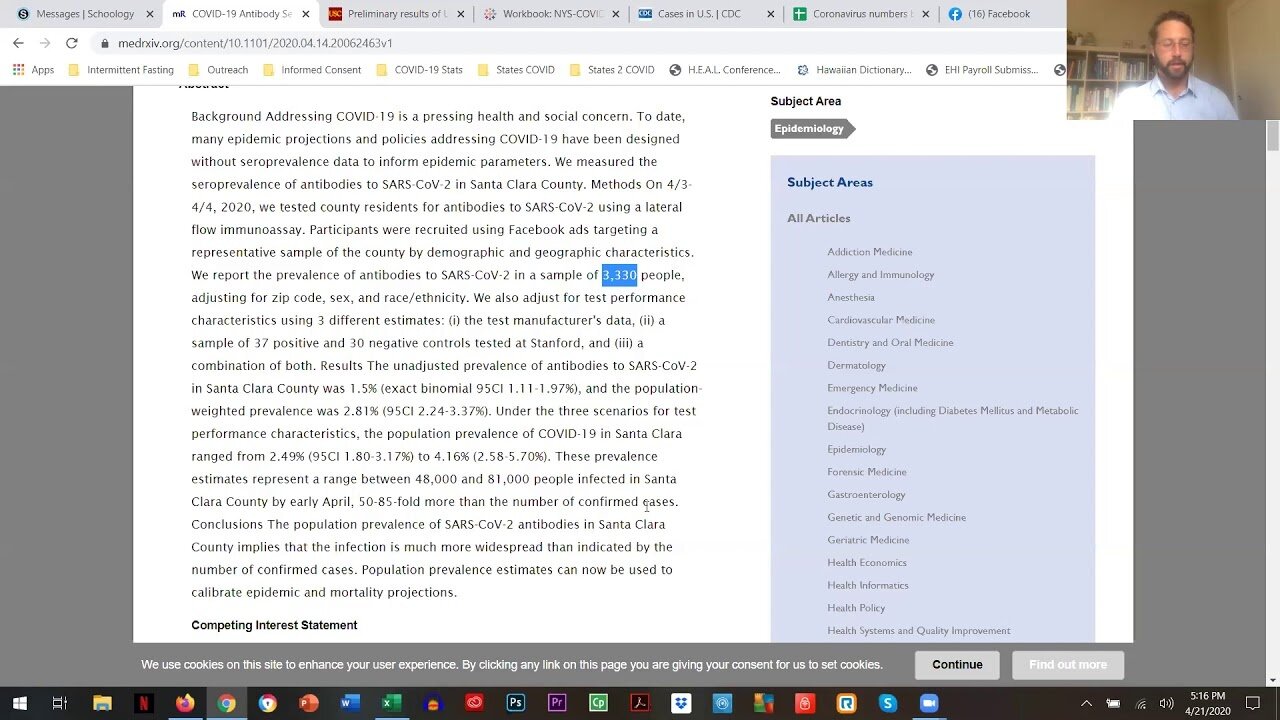The width and height of the screenshot is (1280, 720).
Task: Show hidden system tray icons
Action: (1086, 703)
